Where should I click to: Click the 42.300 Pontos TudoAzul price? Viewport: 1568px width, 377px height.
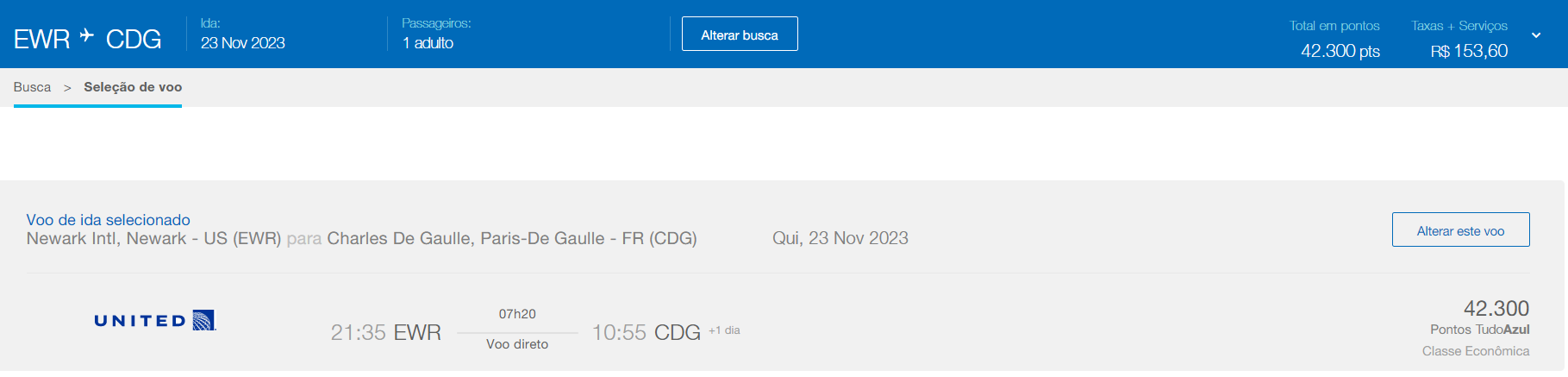click(1496, 309)
